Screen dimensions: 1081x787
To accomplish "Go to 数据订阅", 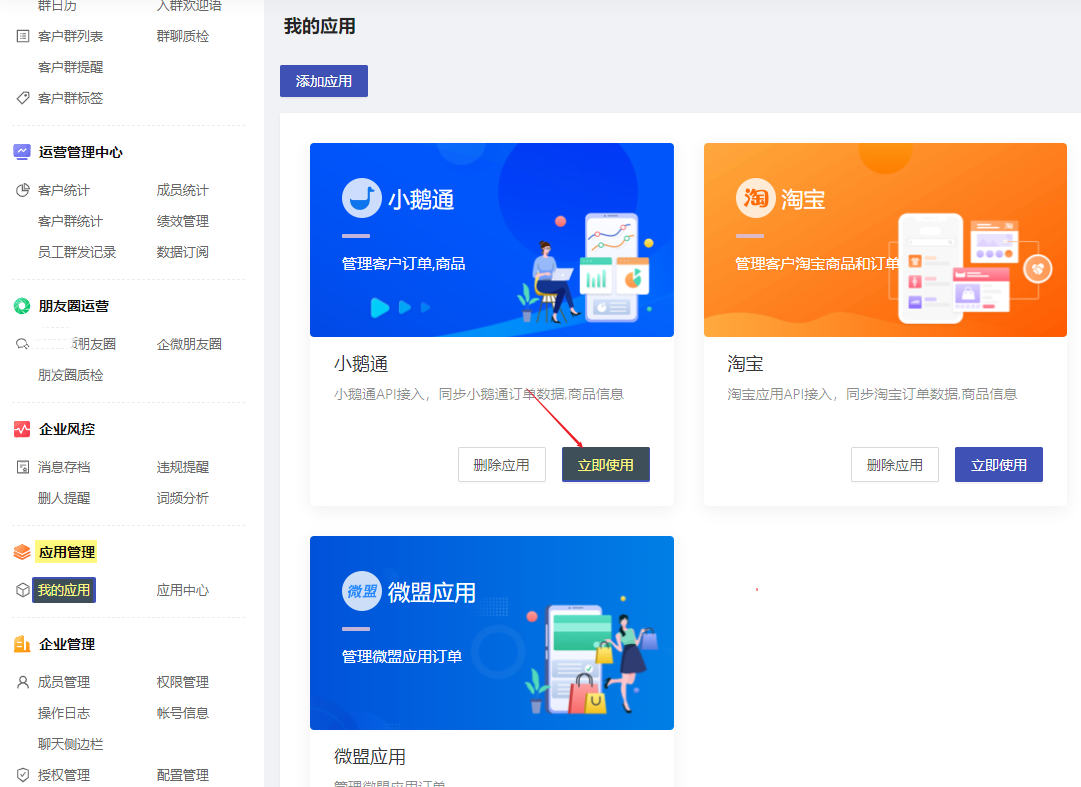I will (x=183, y=252).
